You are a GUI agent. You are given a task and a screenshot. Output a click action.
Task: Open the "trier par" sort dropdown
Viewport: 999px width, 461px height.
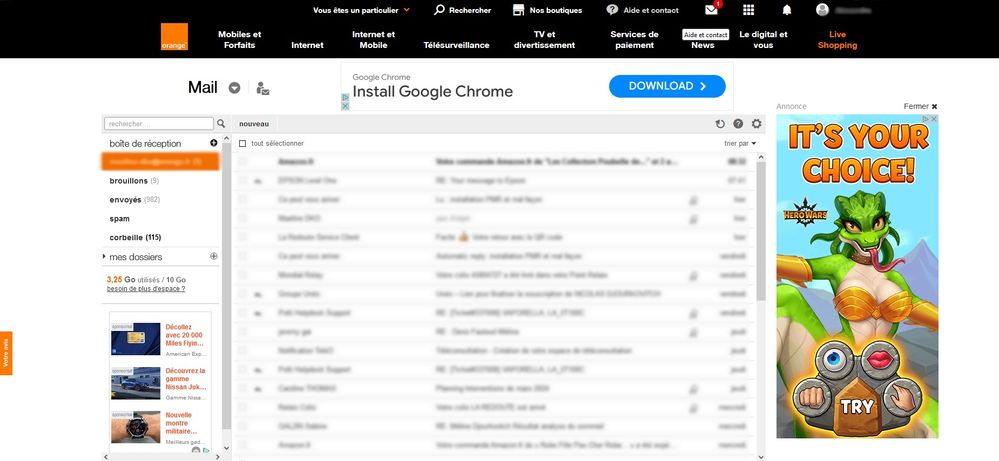click(740, 144)
